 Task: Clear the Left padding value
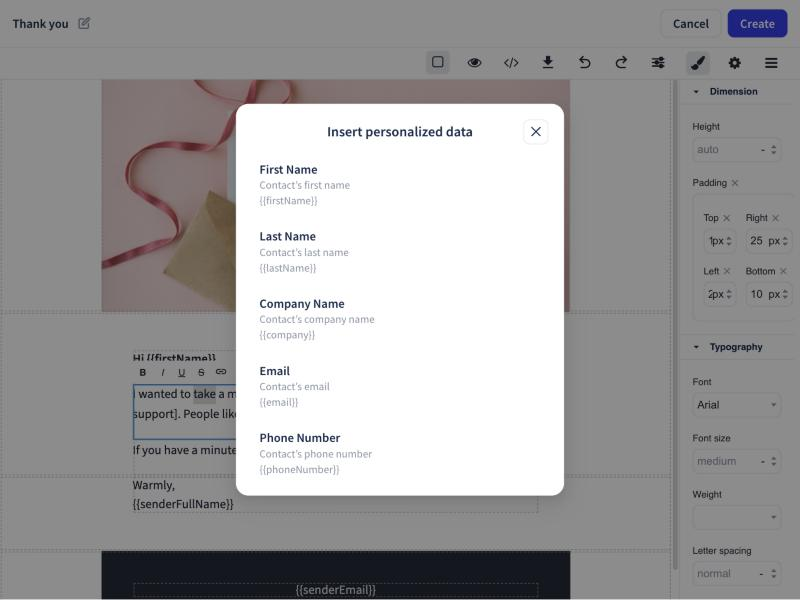coord(727,271)
